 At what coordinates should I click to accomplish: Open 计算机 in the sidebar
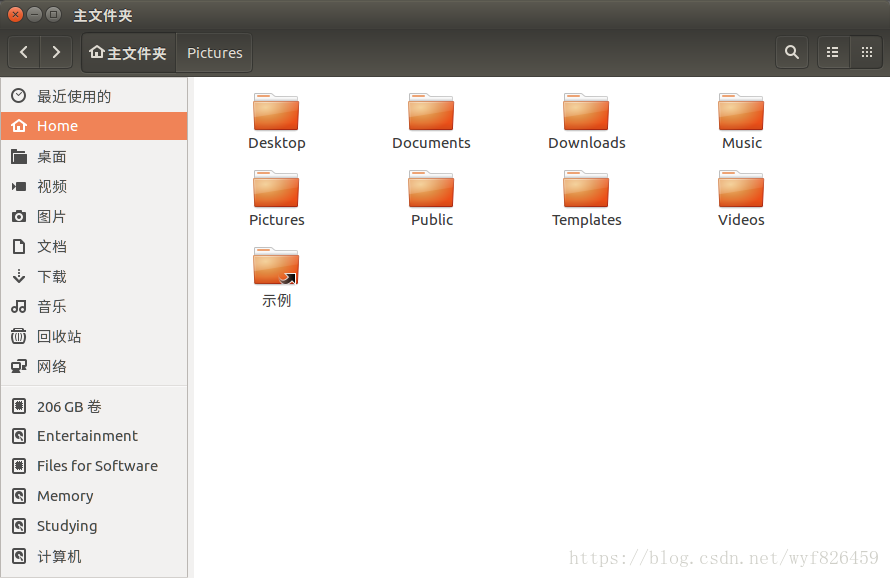click(x=94, y=556)
